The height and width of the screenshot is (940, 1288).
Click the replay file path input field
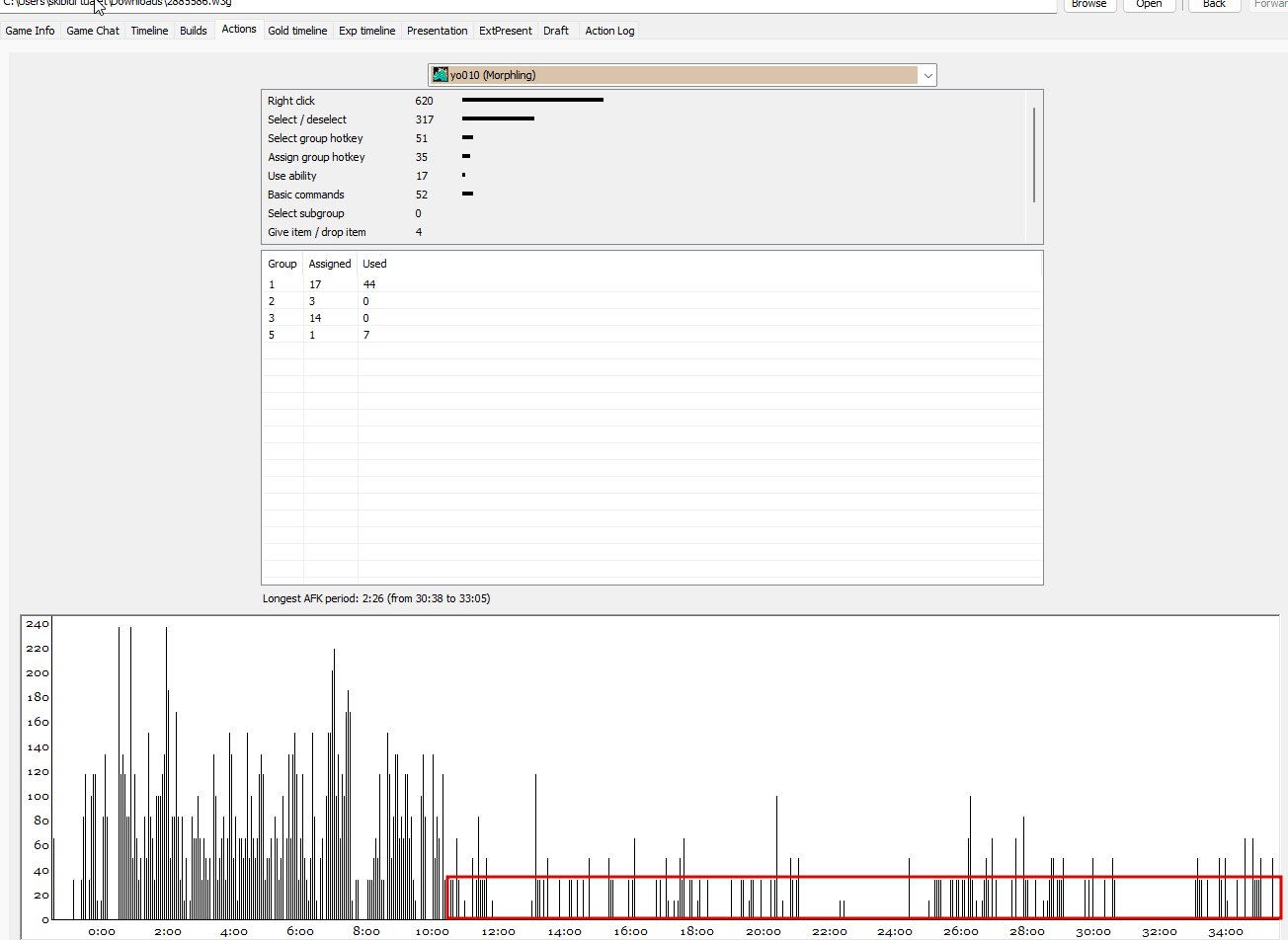pos(528,5)
